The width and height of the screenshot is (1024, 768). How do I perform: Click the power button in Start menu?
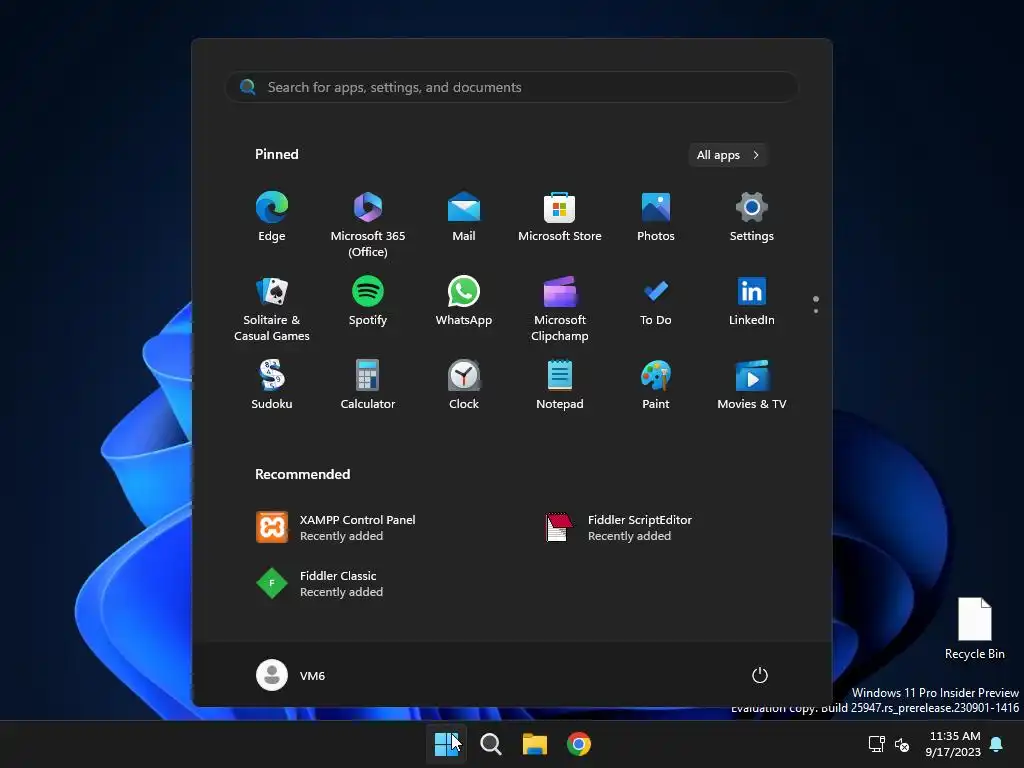point(760,675)
